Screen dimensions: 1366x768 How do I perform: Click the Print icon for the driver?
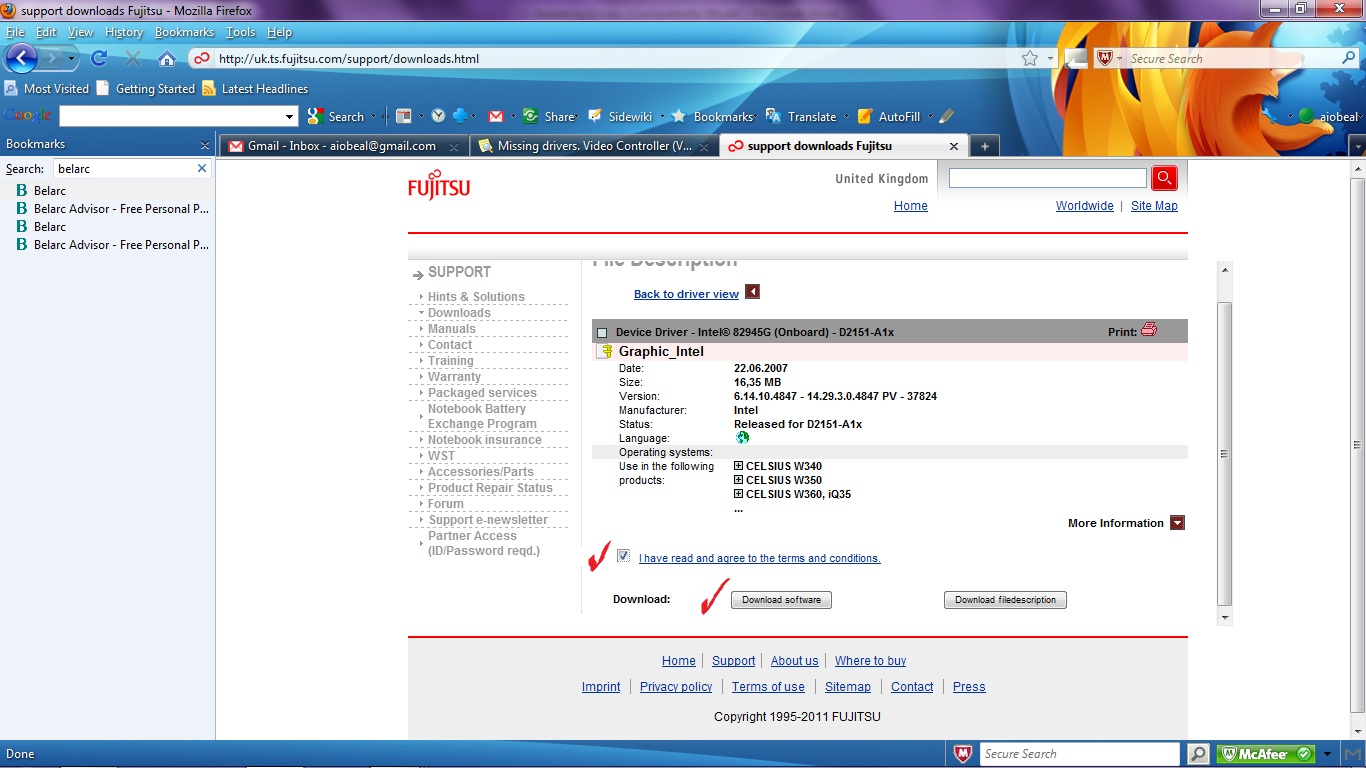point(1149,329)
